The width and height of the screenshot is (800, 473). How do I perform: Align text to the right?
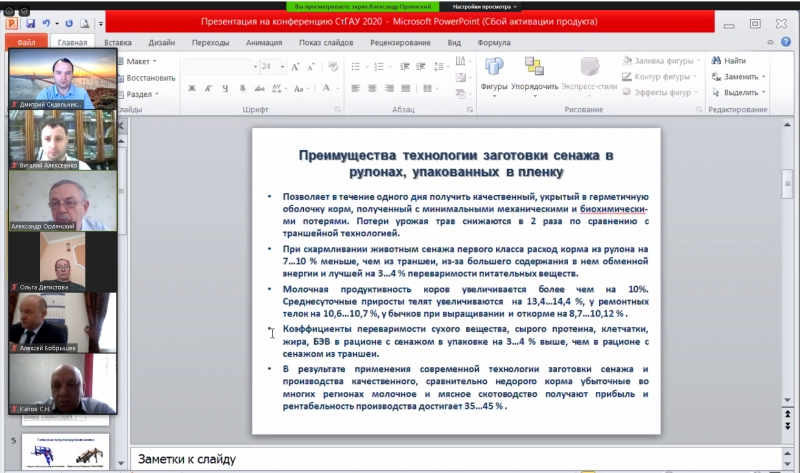click(389, 88)
